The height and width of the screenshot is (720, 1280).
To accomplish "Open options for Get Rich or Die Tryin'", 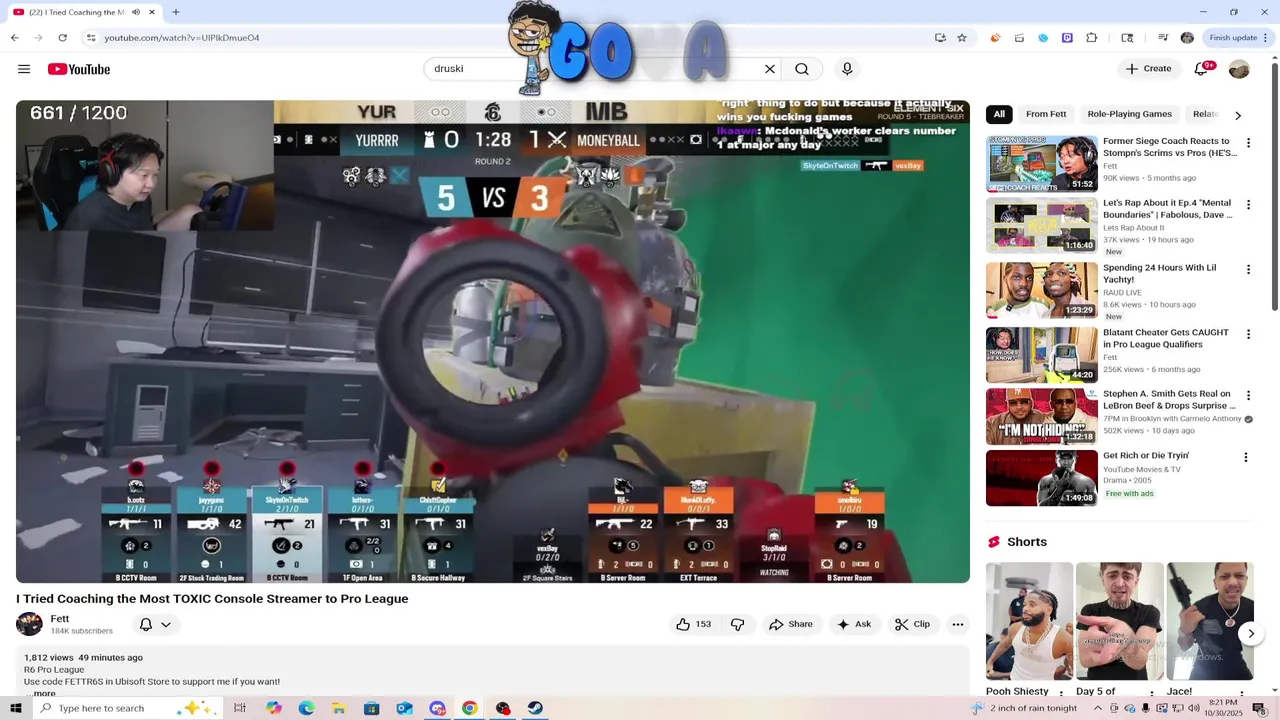I will click(x=1246, y=457).
